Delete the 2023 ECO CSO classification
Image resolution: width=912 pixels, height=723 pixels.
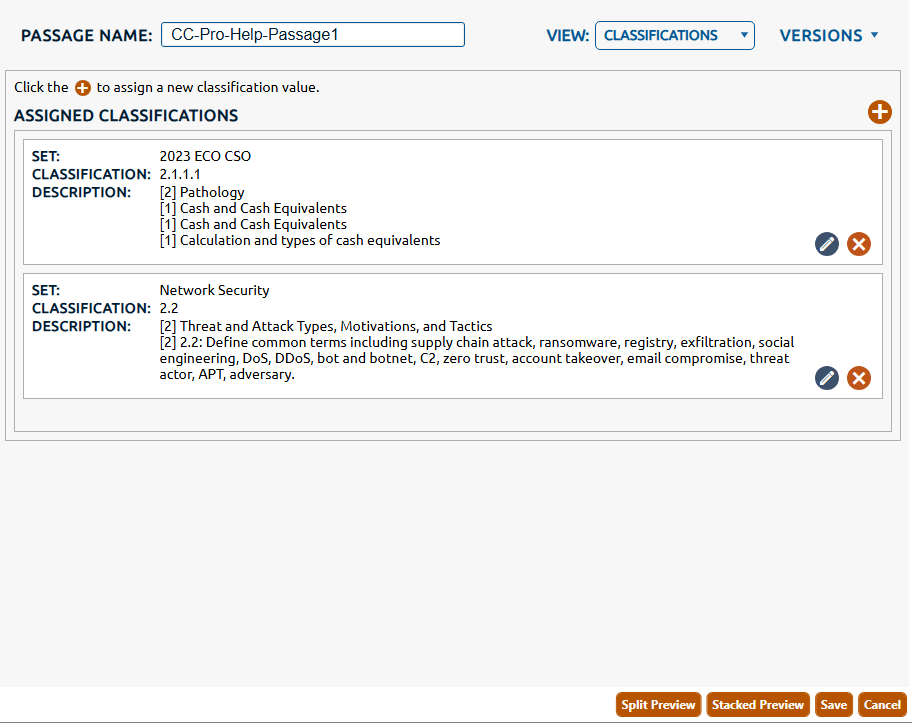[858, 244]
